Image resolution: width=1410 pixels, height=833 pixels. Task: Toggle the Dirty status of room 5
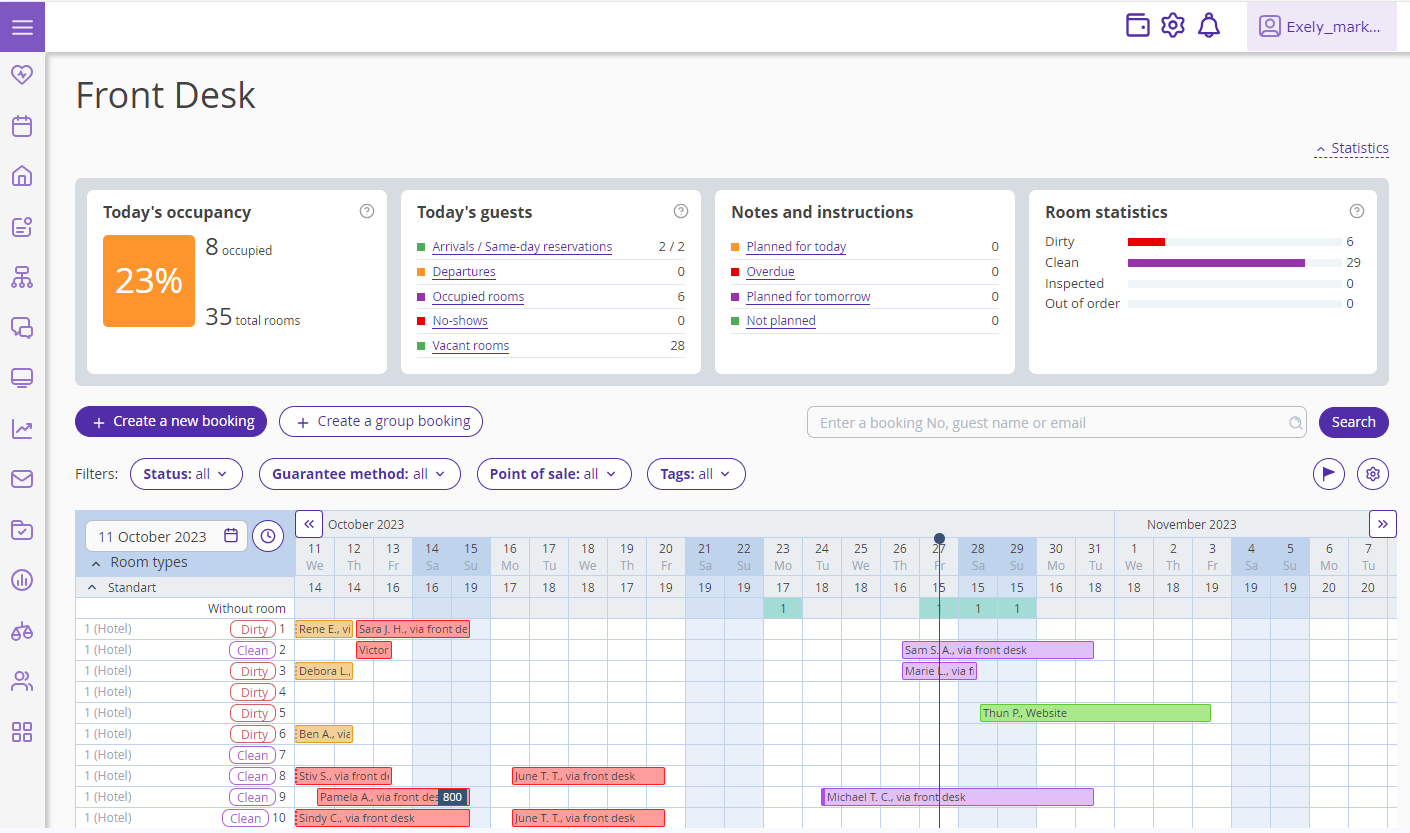point(254,713)
